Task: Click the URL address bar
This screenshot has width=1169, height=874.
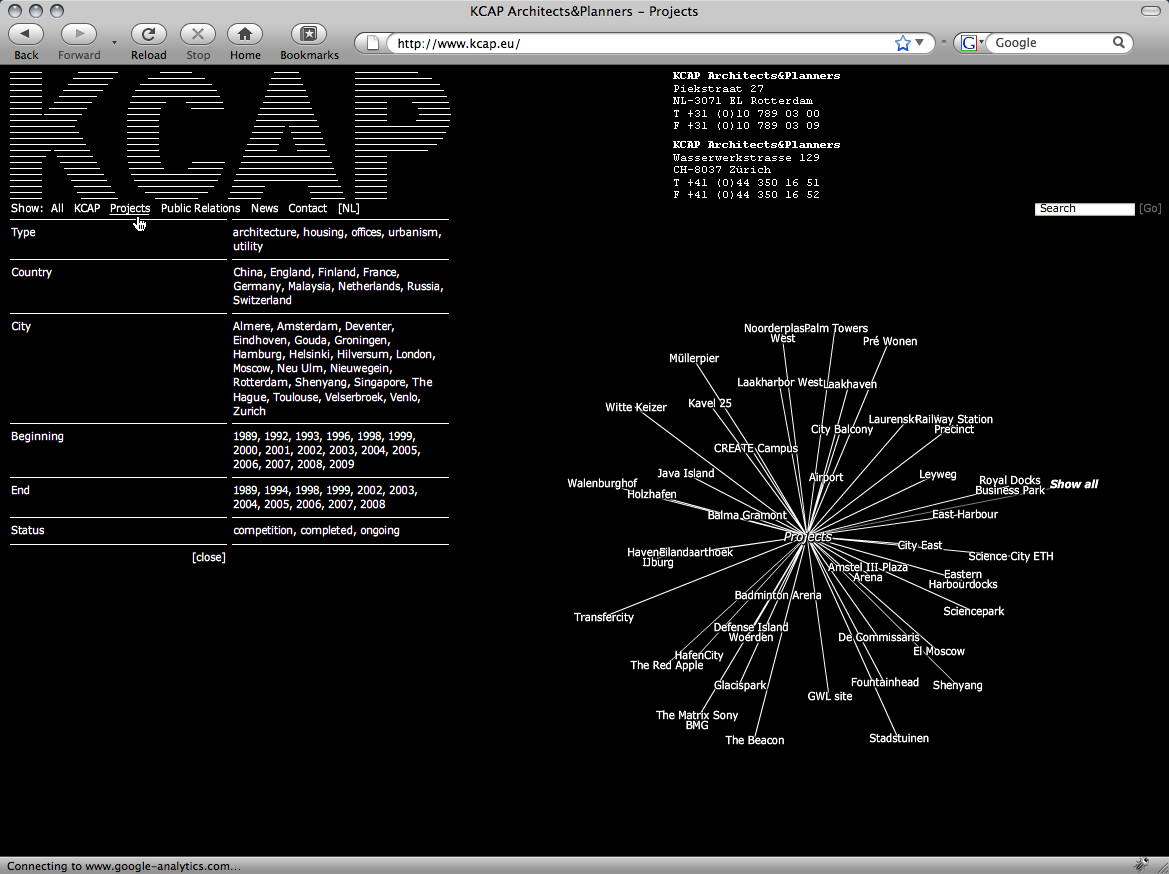Action: point(640,43)
